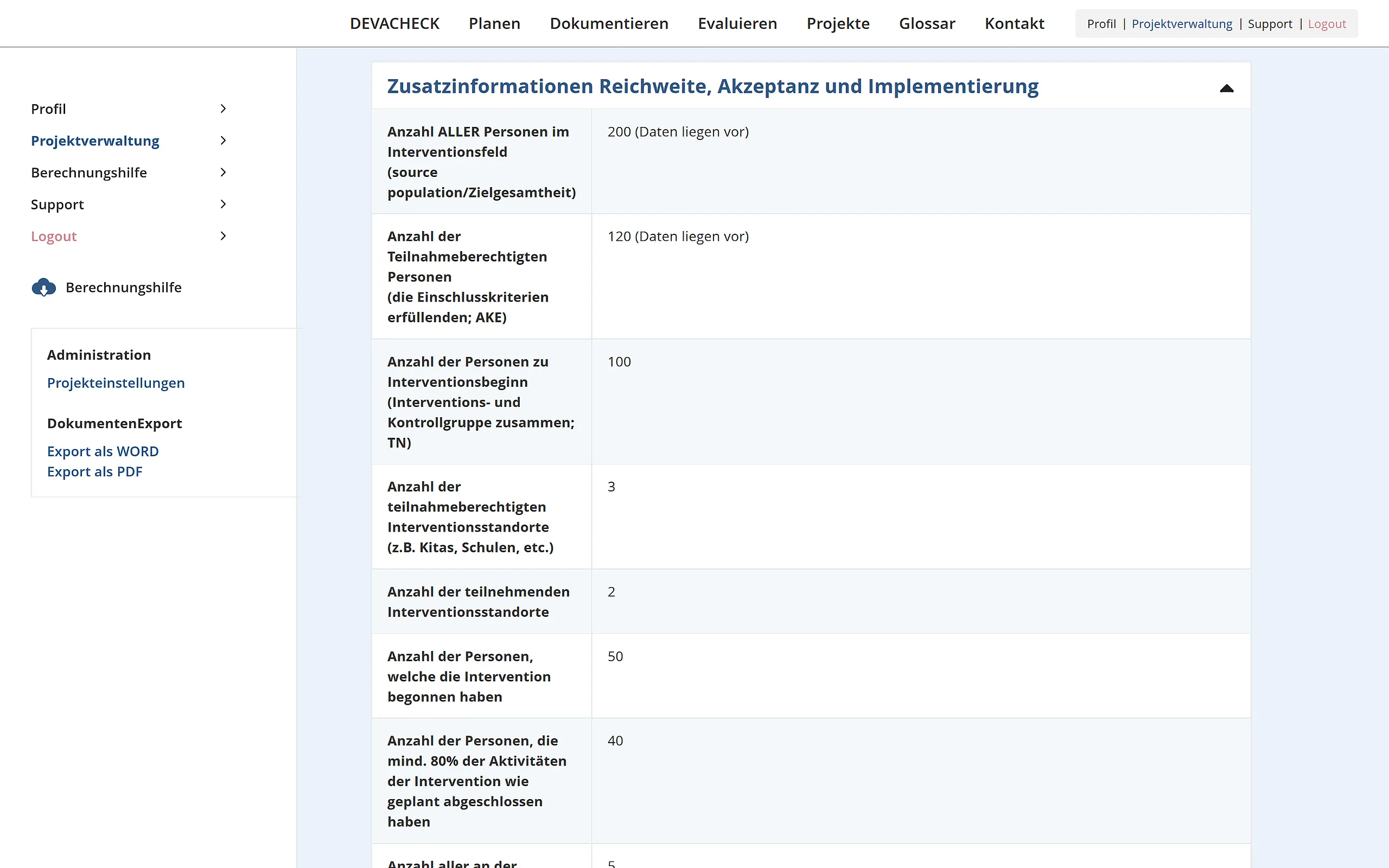1389x868 pixels.
Task: Open Projektverwaltung in top-right user bar
Action: [1181, 24]
